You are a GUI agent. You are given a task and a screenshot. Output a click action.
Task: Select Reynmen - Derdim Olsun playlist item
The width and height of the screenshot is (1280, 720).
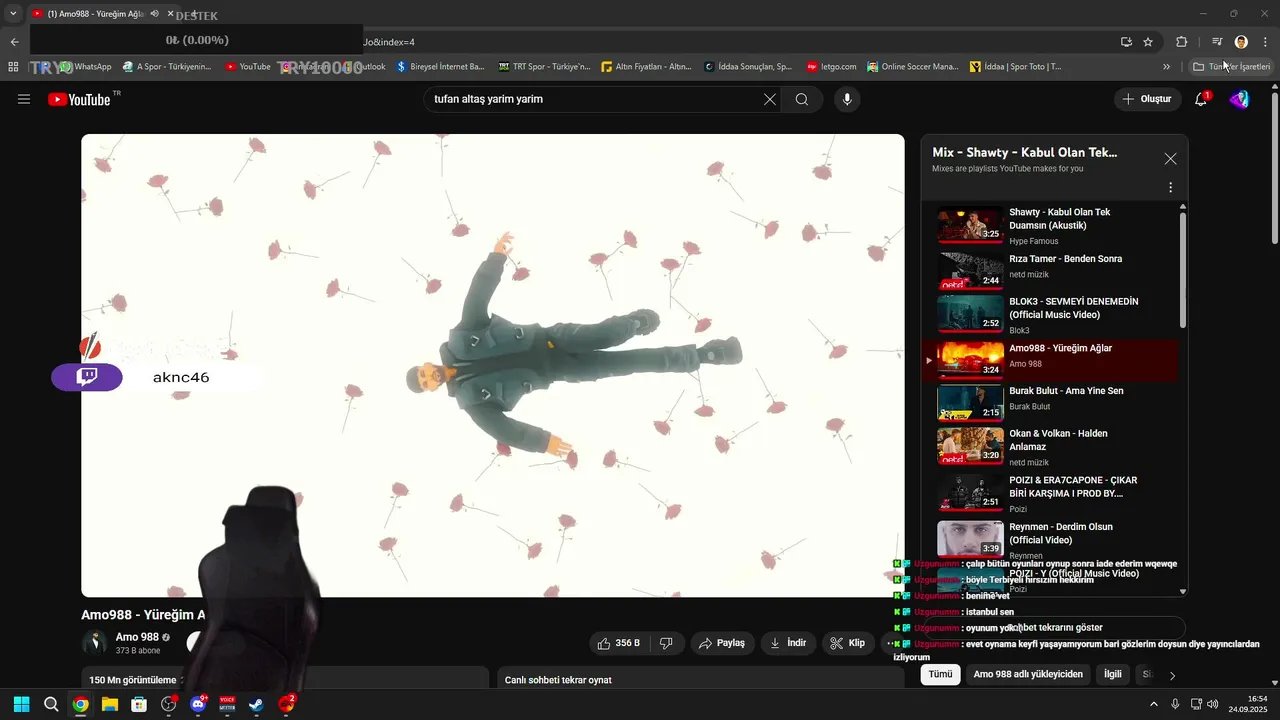tap(1050, 539)
